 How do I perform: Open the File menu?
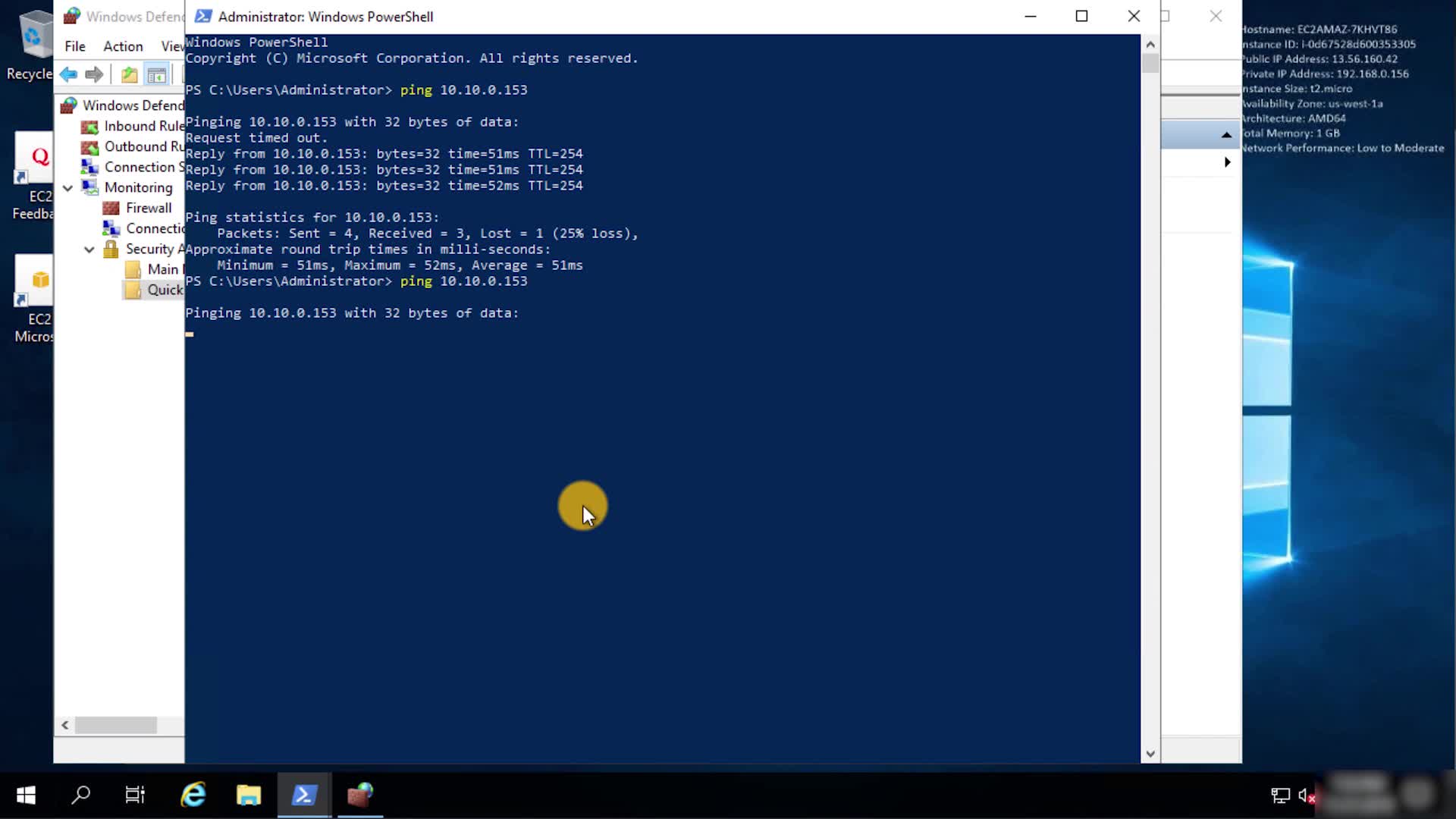[x=75, y=46]
